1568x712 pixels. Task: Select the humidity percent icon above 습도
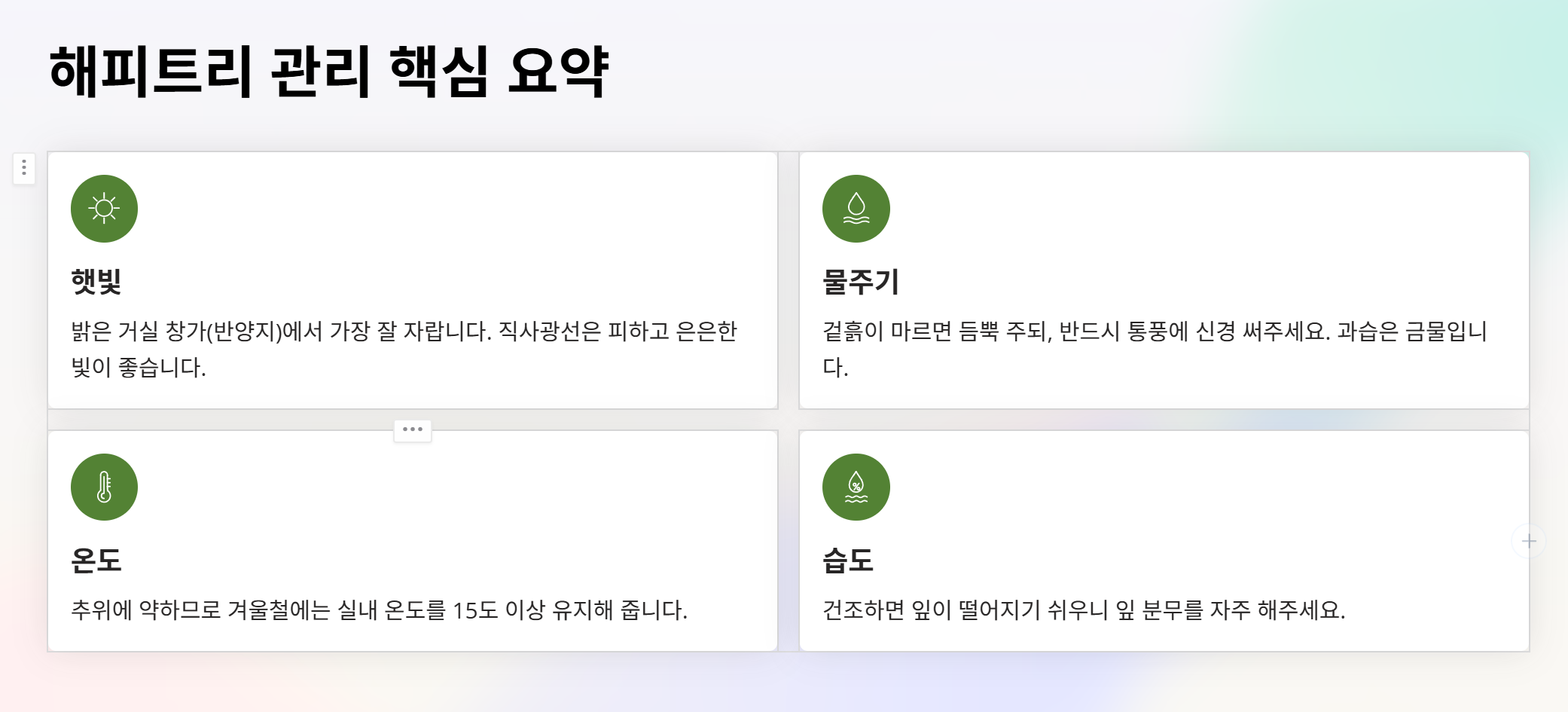[856, 487]
